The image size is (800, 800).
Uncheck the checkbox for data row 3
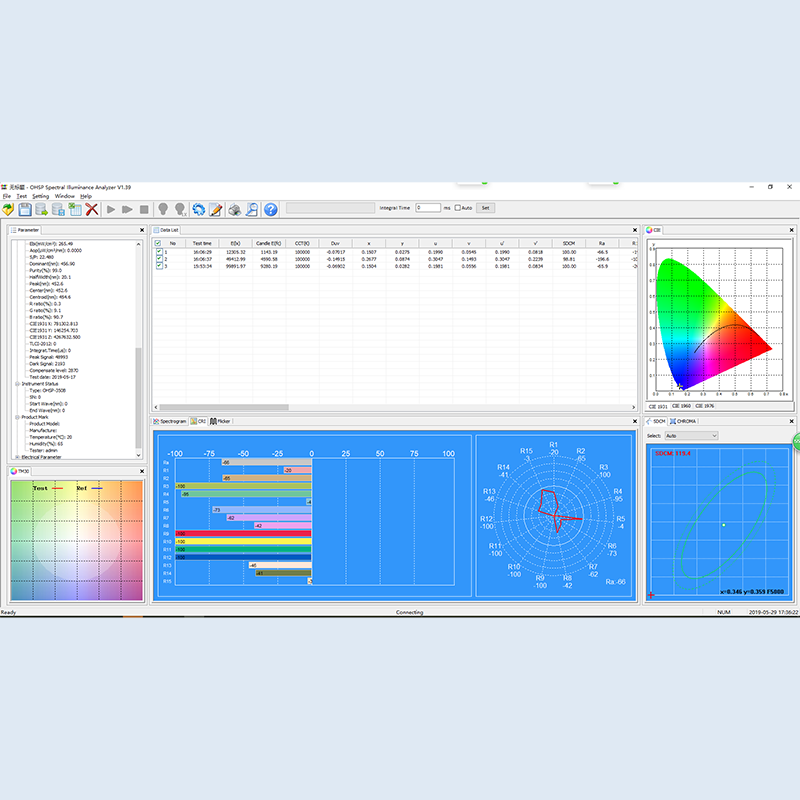pos(159,266)
